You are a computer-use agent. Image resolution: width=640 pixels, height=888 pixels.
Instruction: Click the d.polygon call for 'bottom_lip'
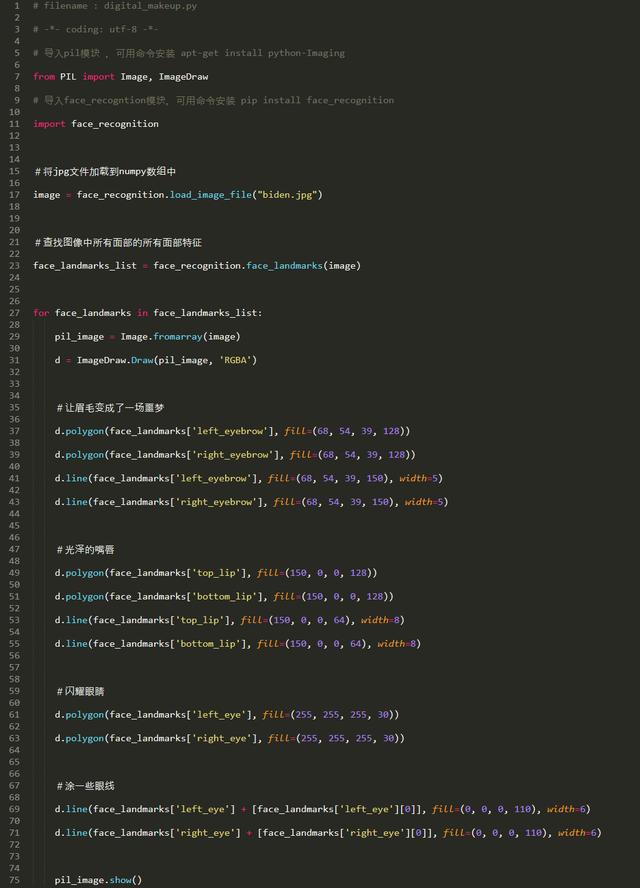(224, 597)
